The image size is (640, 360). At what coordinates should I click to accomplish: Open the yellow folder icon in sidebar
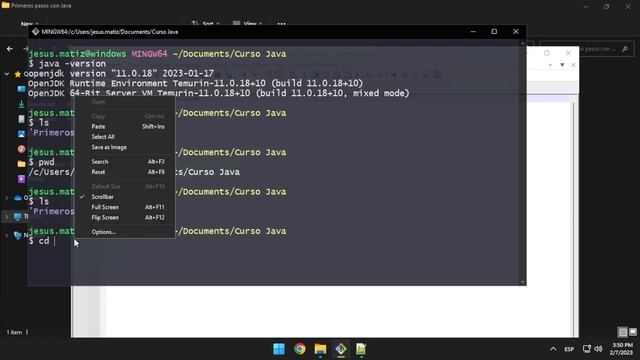[x=21, y=164]
